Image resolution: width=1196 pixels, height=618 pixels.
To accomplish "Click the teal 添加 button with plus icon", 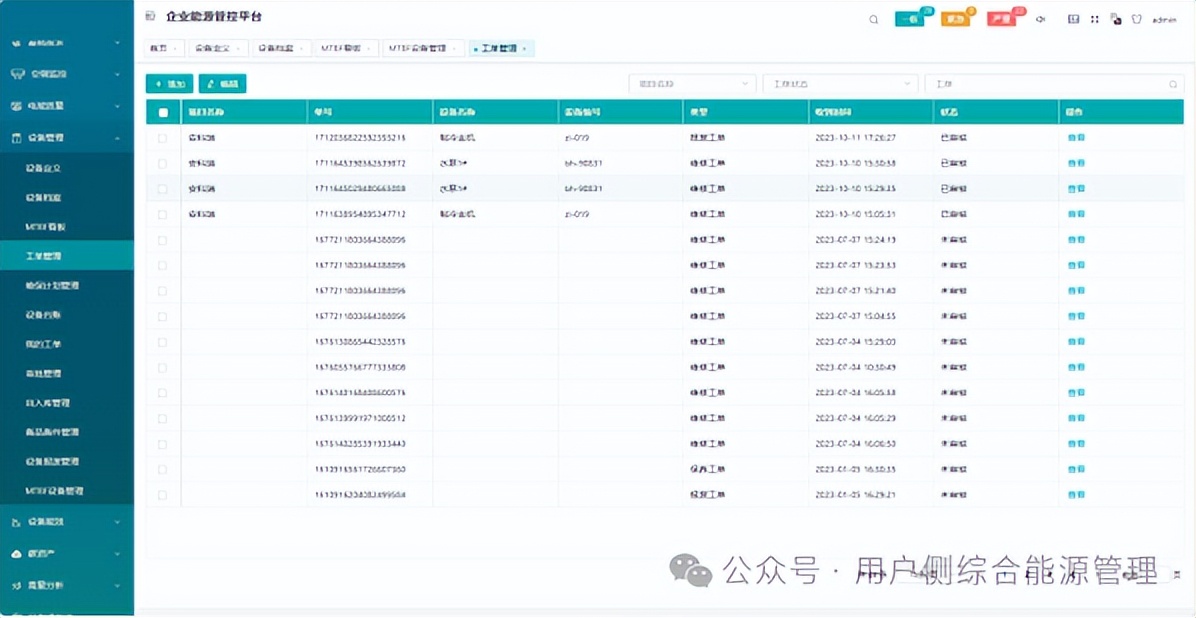I will coord(169,83).
